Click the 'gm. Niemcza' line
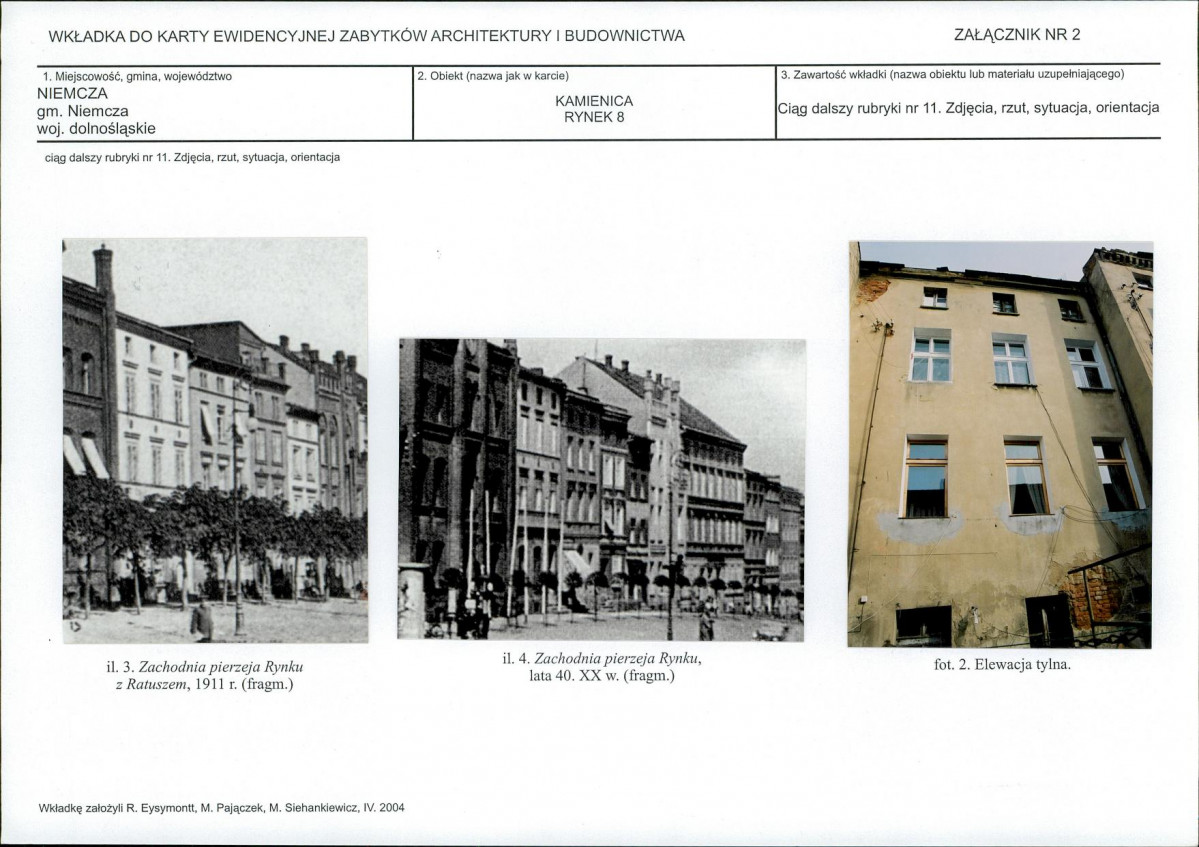 82,111
